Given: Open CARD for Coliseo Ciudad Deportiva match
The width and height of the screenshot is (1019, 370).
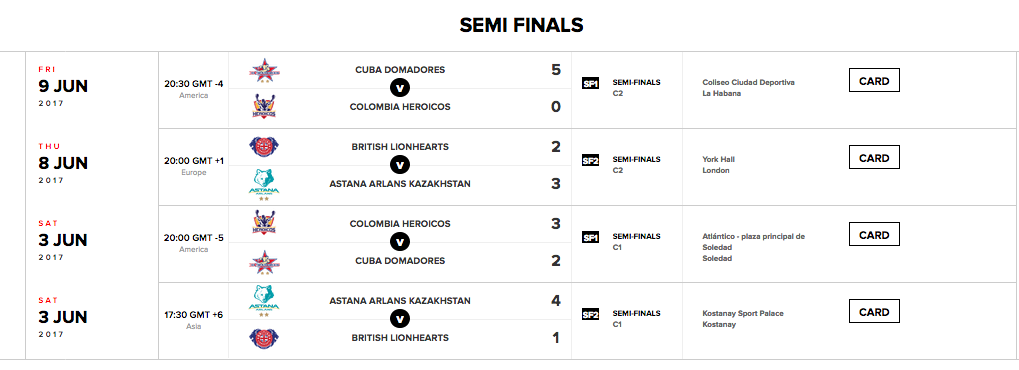Looking at the screenshot, I should pyautogui.click(x=874, y=81).
